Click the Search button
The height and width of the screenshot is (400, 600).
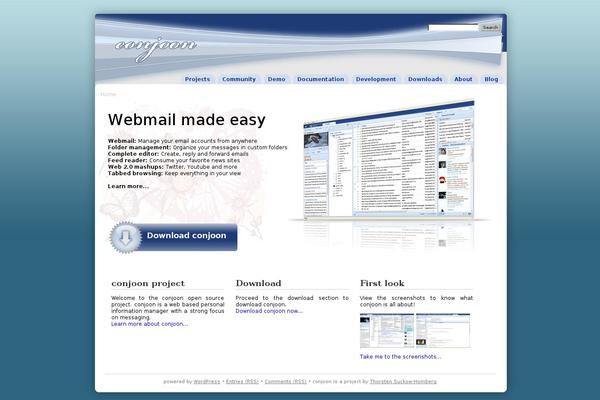(x=490, y=28)
